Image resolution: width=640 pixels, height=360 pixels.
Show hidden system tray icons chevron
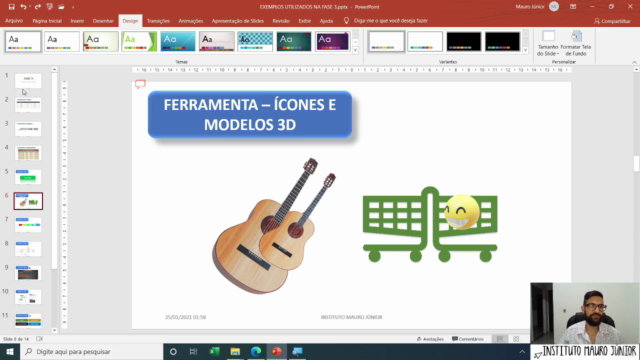pos(522,351)
